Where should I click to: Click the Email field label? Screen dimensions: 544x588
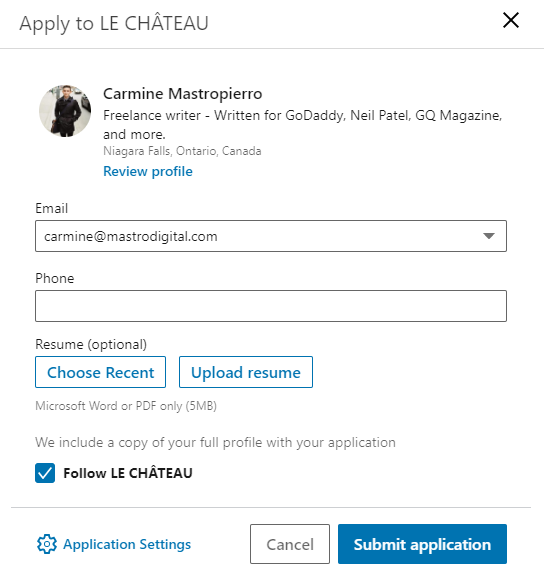[51, 208]
